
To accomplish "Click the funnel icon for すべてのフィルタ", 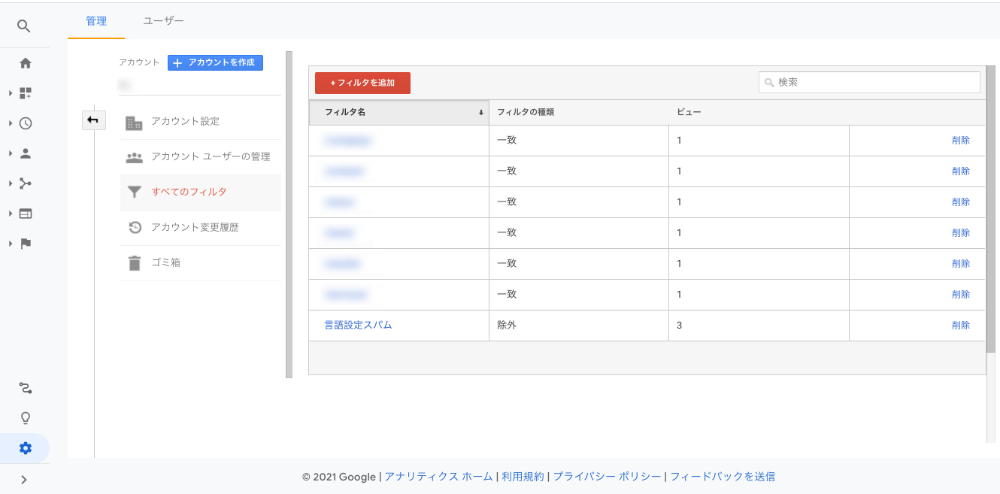I will (134, 192).
